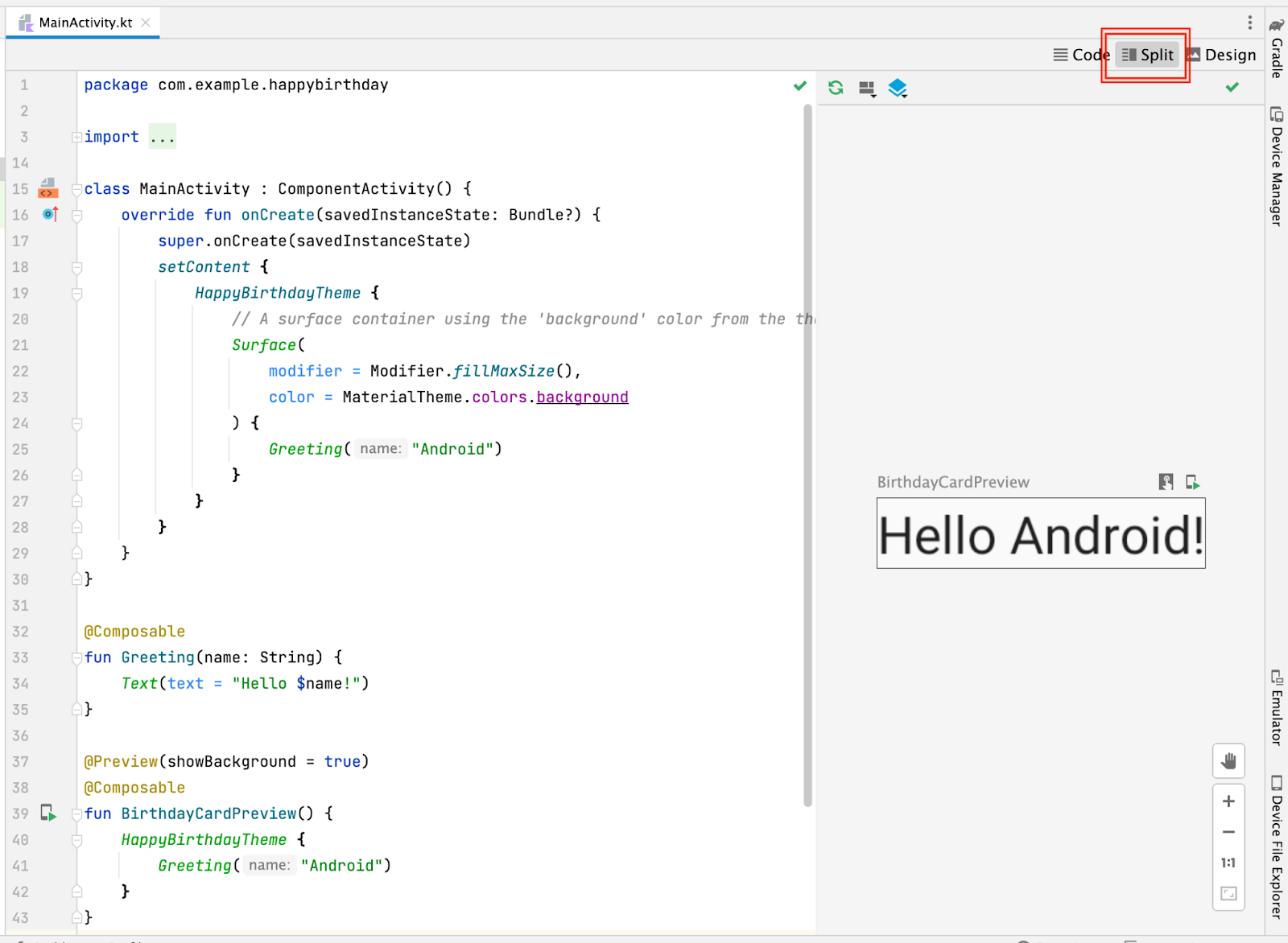1288x943 pixels.
Task: Collapse the HappyBirthdayTheme block on line 19
Action: [76, 294]
